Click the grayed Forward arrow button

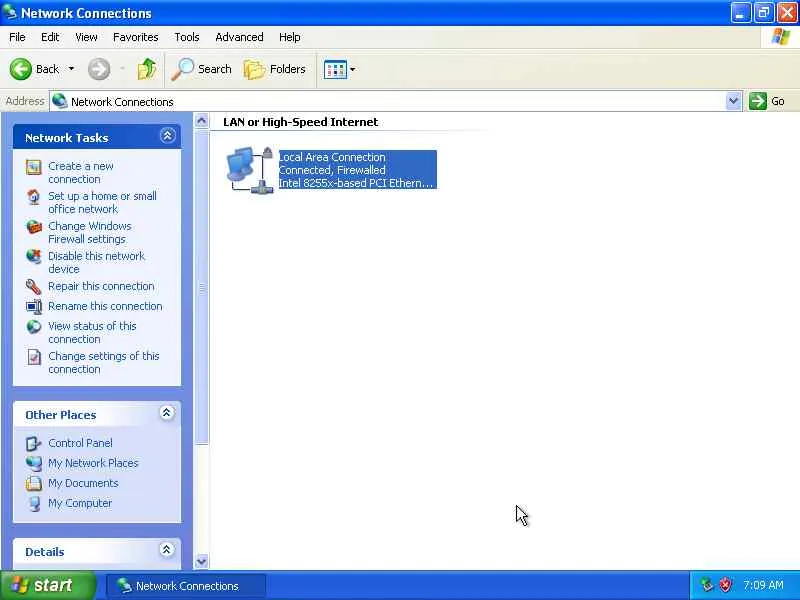pyautogui.click(x=98, y=69)
